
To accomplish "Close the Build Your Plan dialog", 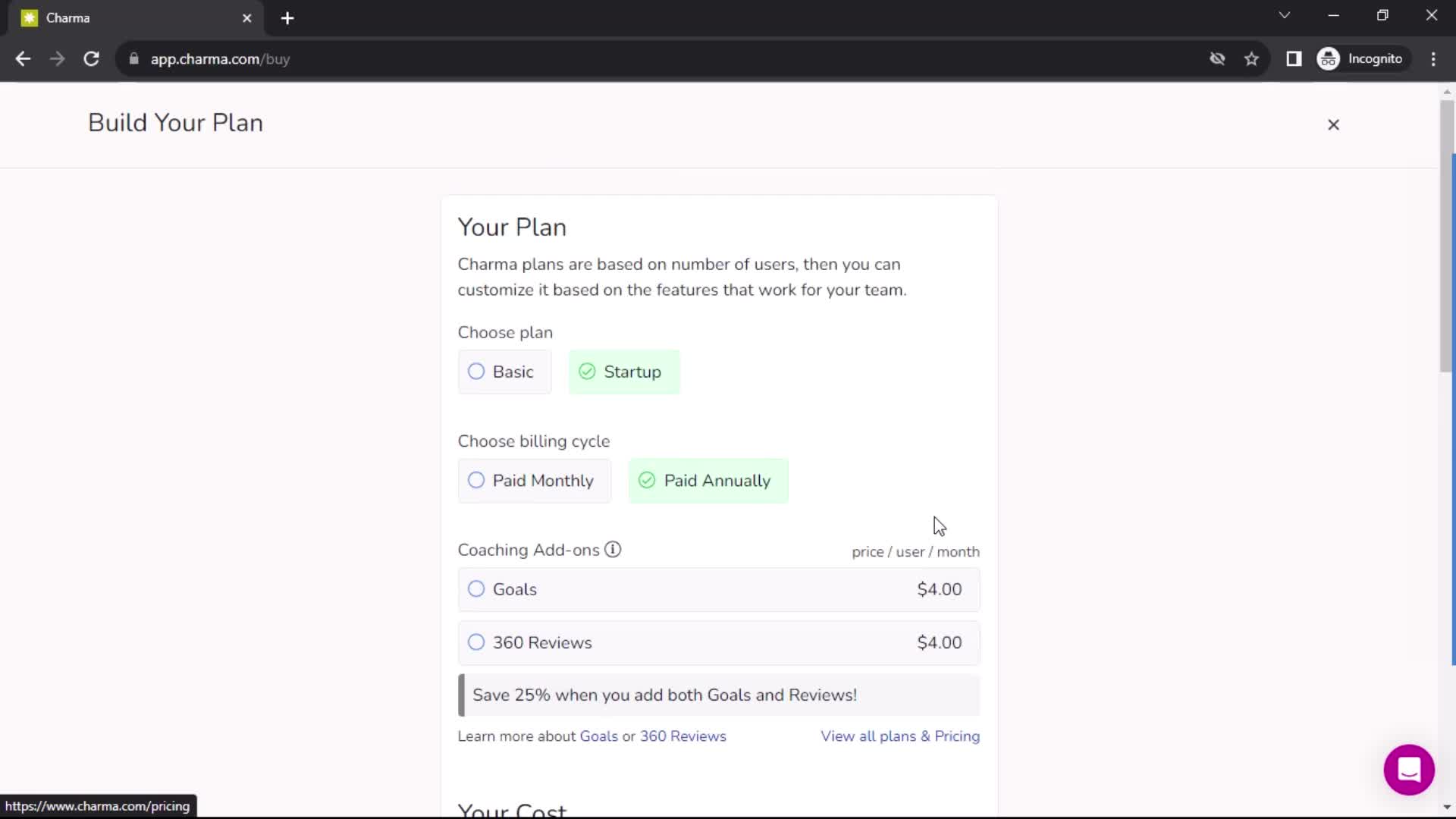I will point(1333,124).
